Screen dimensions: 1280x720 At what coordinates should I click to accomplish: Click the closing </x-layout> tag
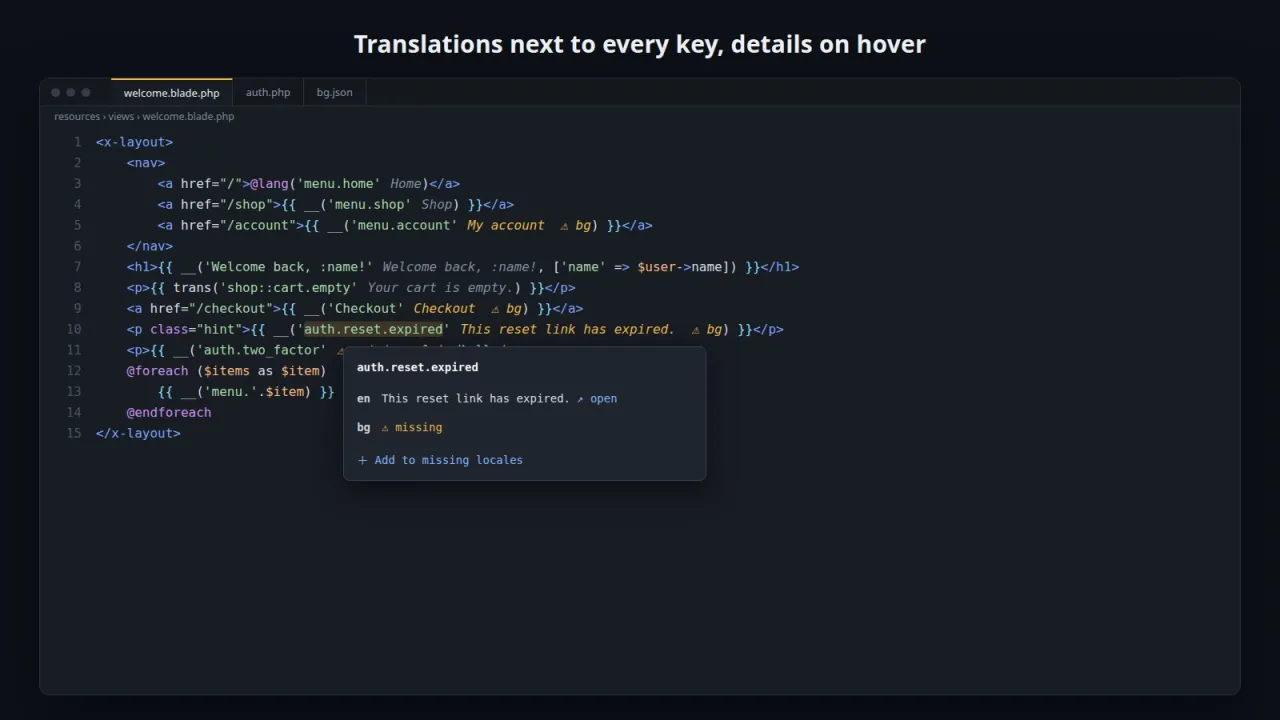pyautogui.click(x=138, y=433)
